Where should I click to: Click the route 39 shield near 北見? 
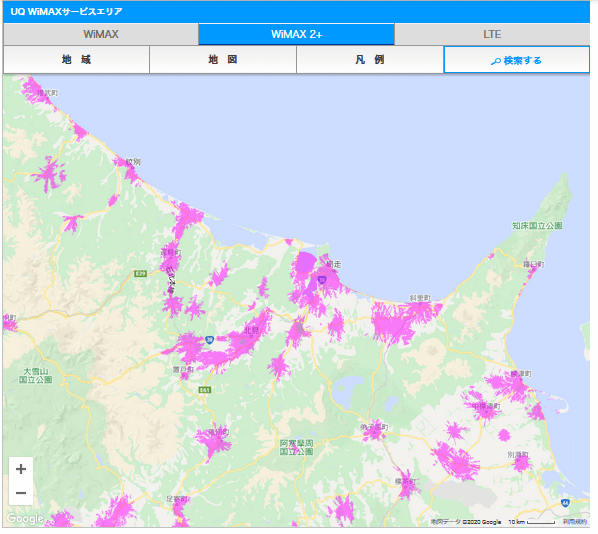click(209, 339)
